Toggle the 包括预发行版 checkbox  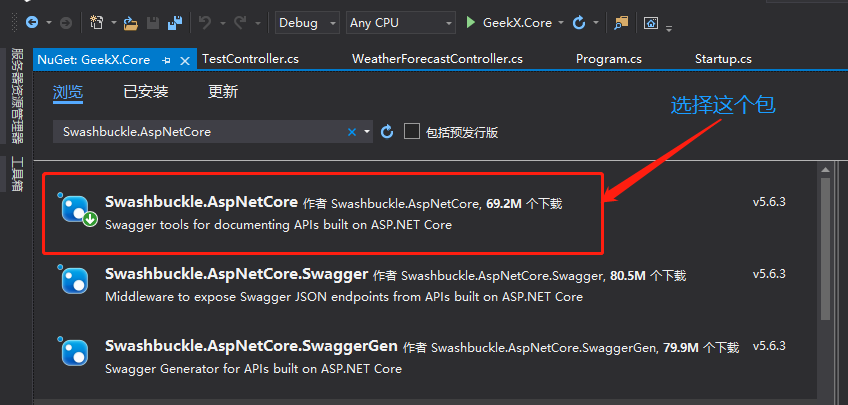(x=412, y=131)
